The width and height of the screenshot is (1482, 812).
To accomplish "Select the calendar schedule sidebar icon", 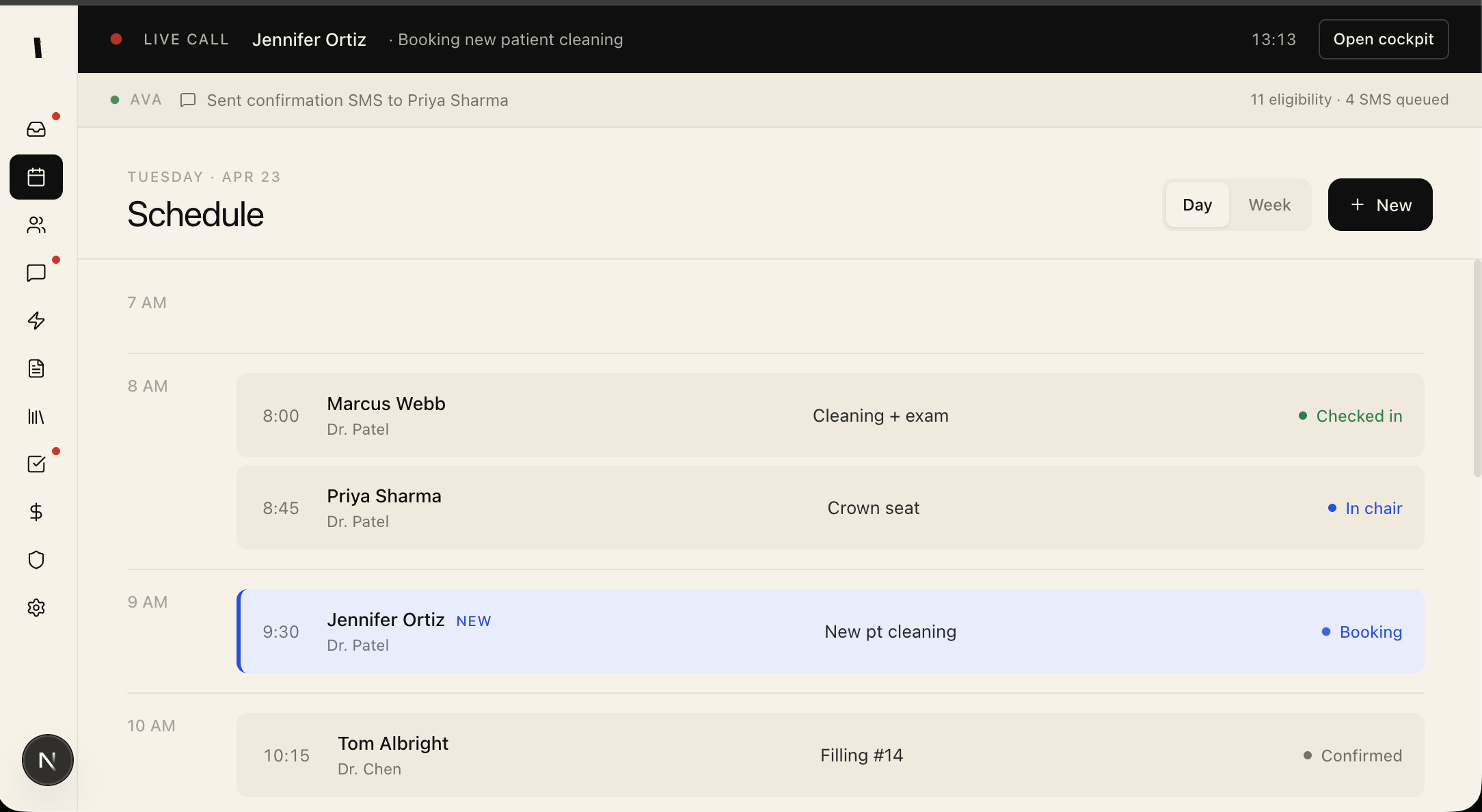I will (36, 177).
